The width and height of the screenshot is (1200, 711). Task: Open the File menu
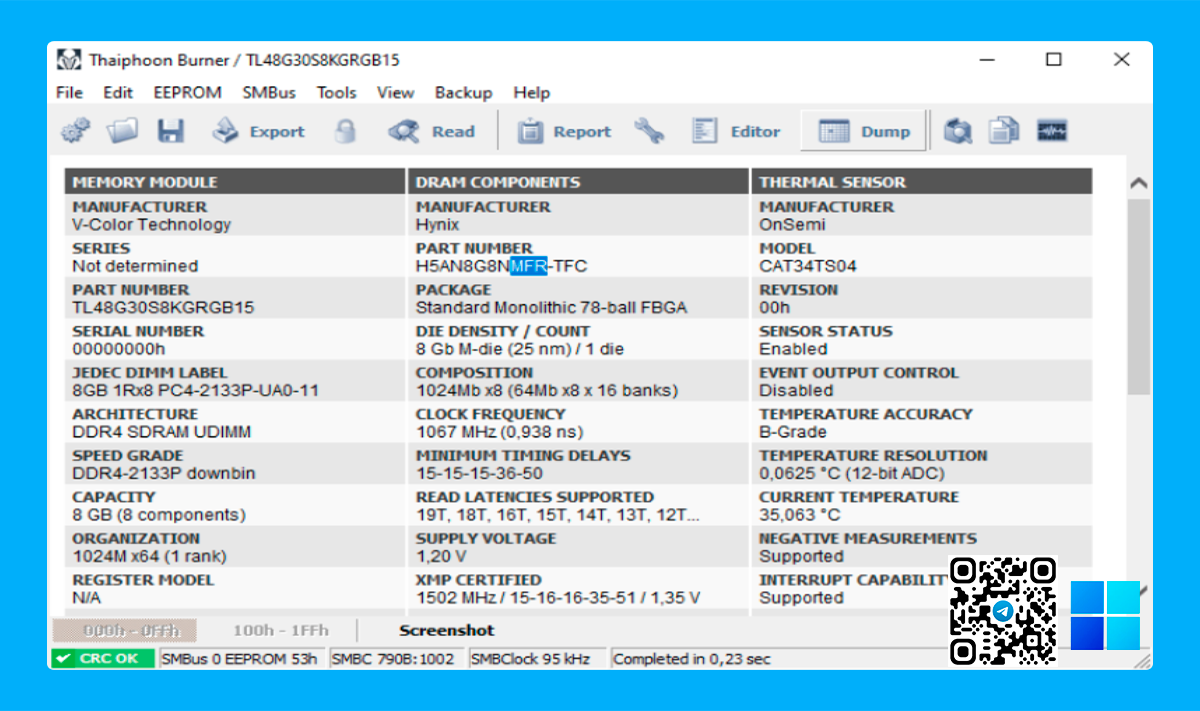coord(70,92)
